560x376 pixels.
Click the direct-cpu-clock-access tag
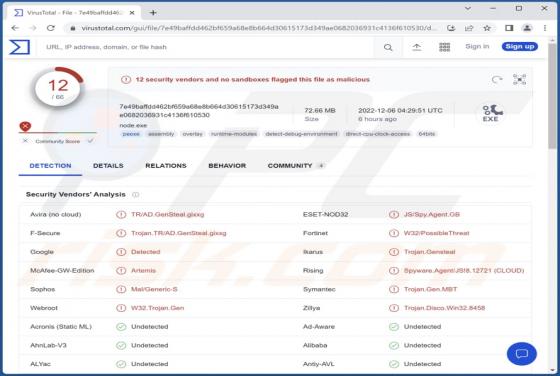click(x=378, y=134)
